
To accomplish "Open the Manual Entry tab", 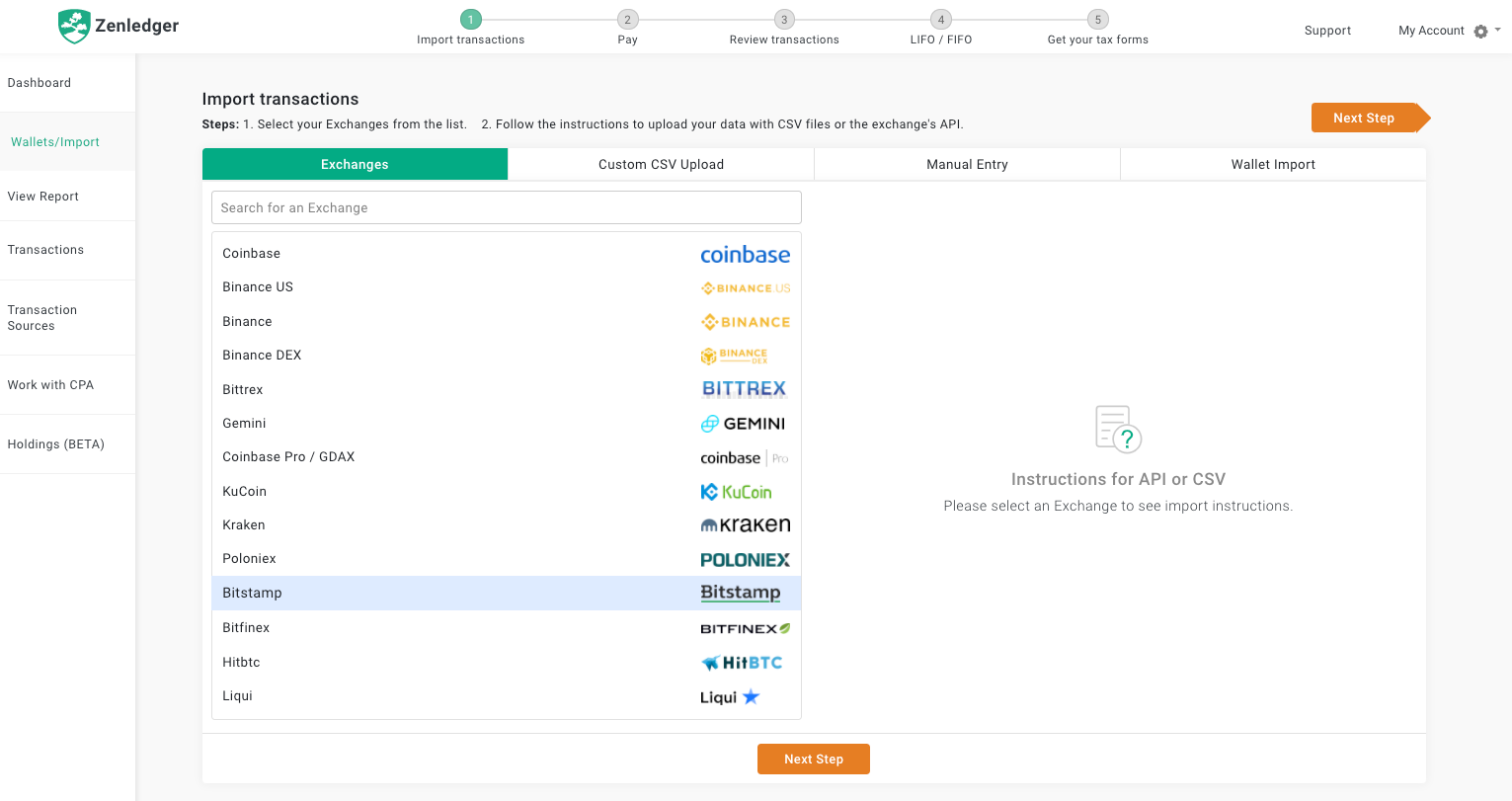I will pyautogui.click(x=967, y=165).
